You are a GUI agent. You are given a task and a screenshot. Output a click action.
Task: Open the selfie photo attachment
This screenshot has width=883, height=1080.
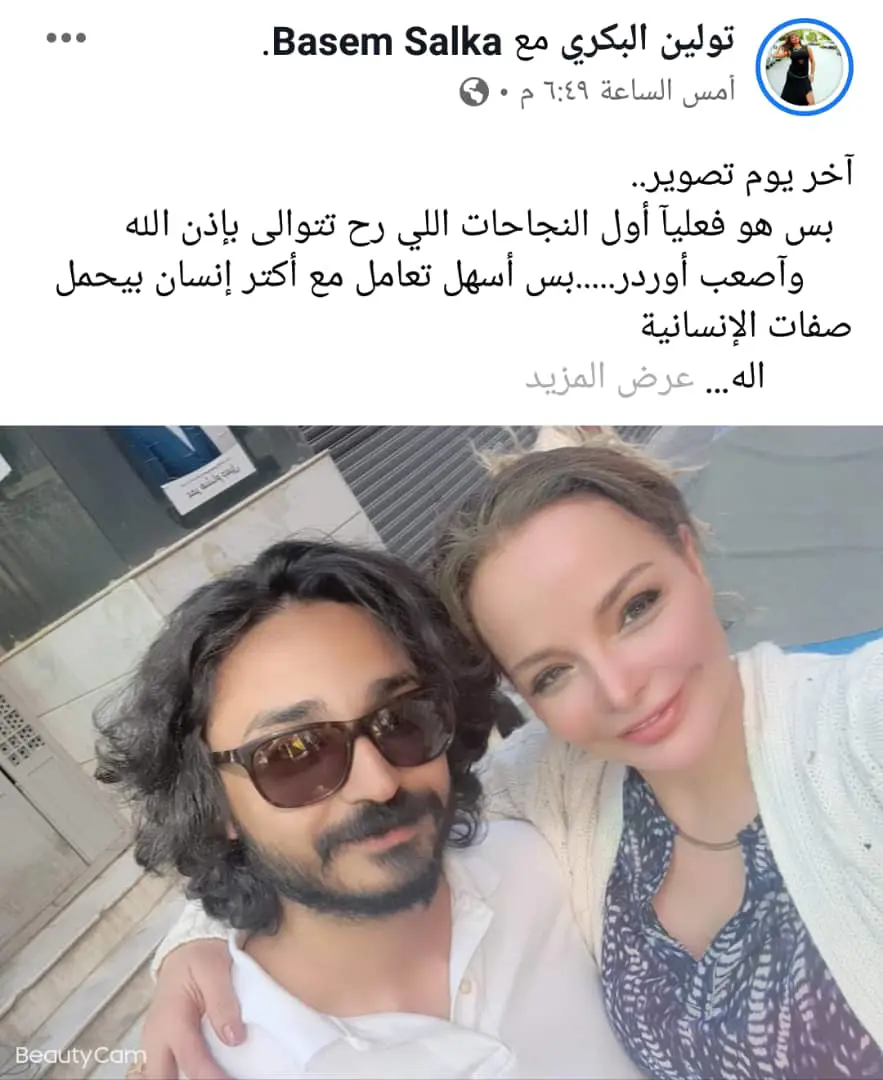pos(442,752)
